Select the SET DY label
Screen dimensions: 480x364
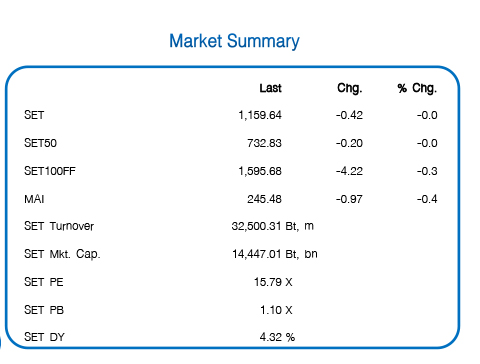point(44,337)
